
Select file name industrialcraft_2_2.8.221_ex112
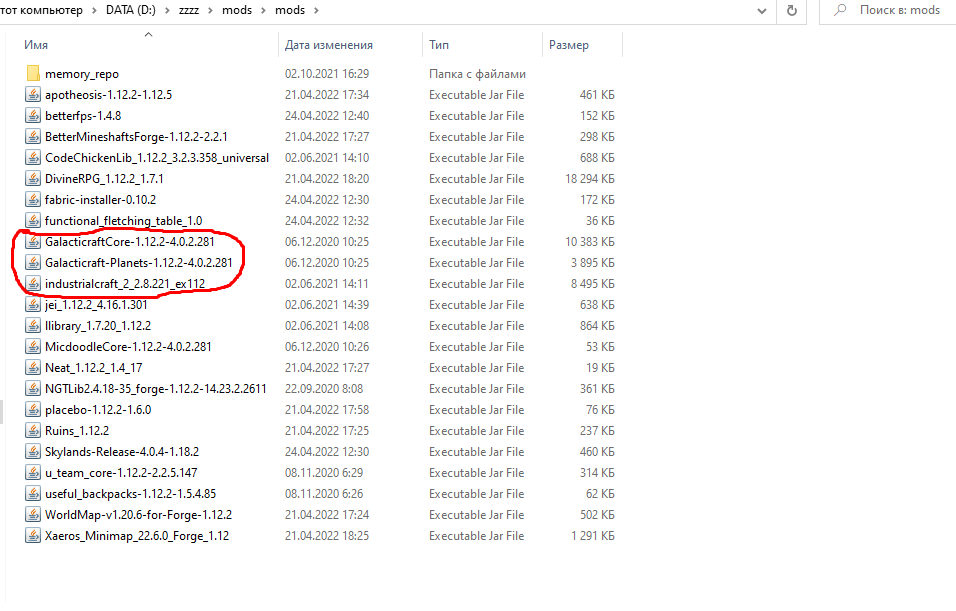point(125,284)
